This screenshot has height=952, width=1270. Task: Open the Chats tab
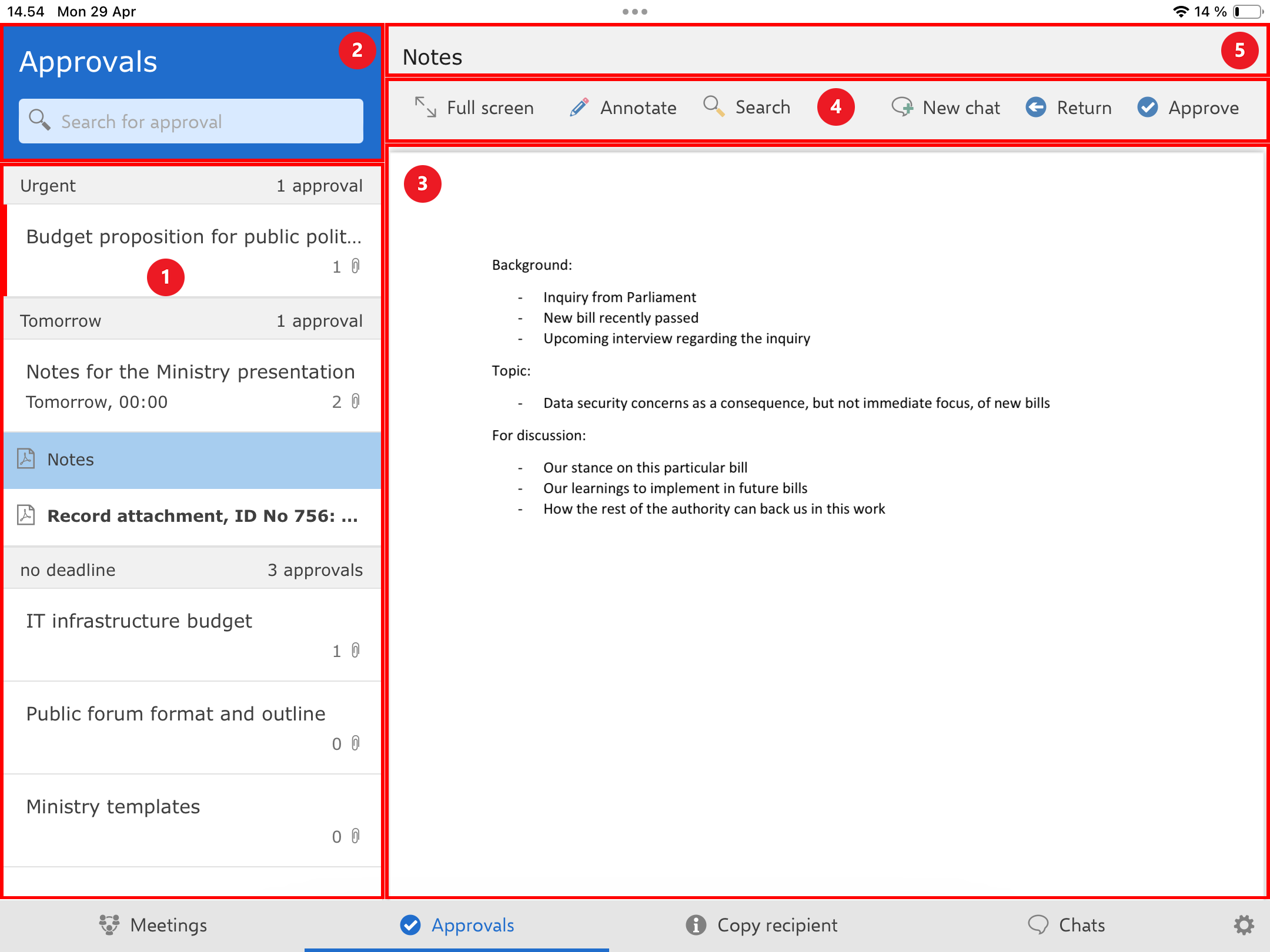coord(1066,925)
